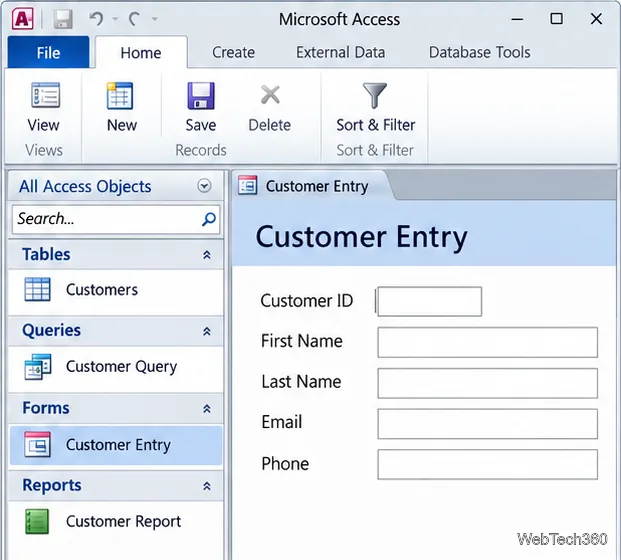Click the Queries group header text

tap(51, 330)
